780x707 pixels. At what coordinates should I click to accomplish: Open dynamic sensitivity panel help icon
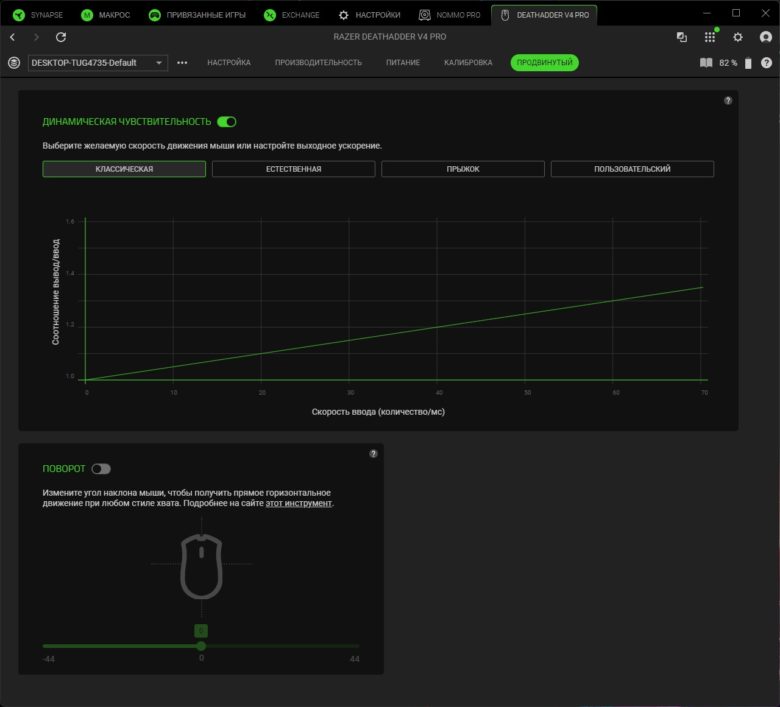[728, 101]
